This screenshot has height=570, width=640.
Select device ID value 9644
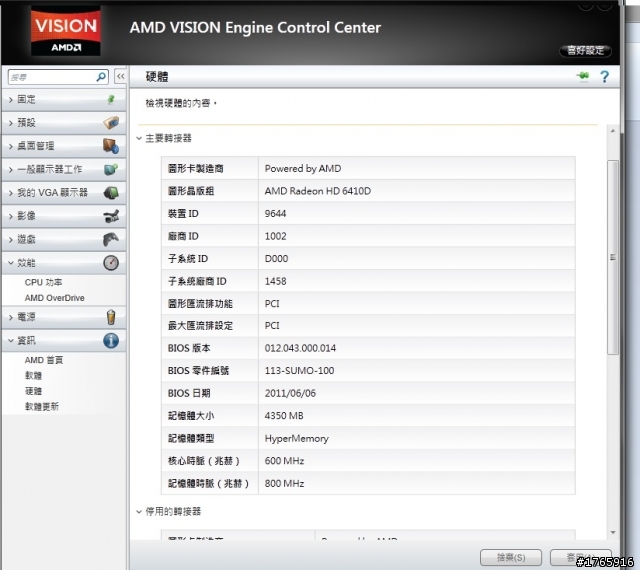[275, 214]
